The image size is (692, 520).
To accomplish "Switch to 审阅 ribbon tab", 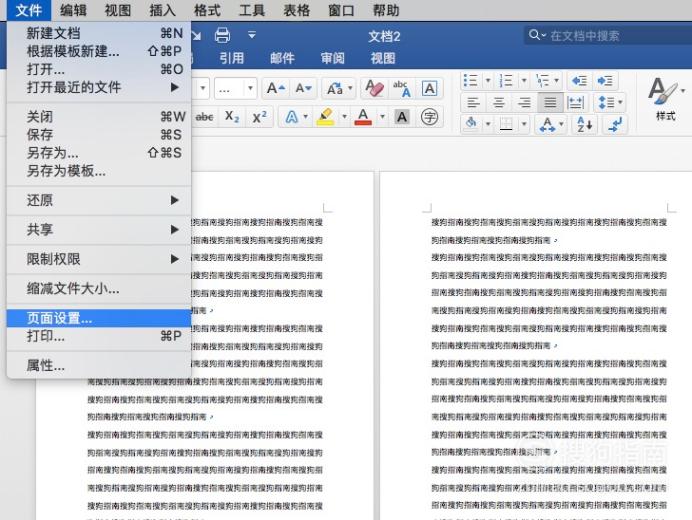I will [x=332, y=58].
